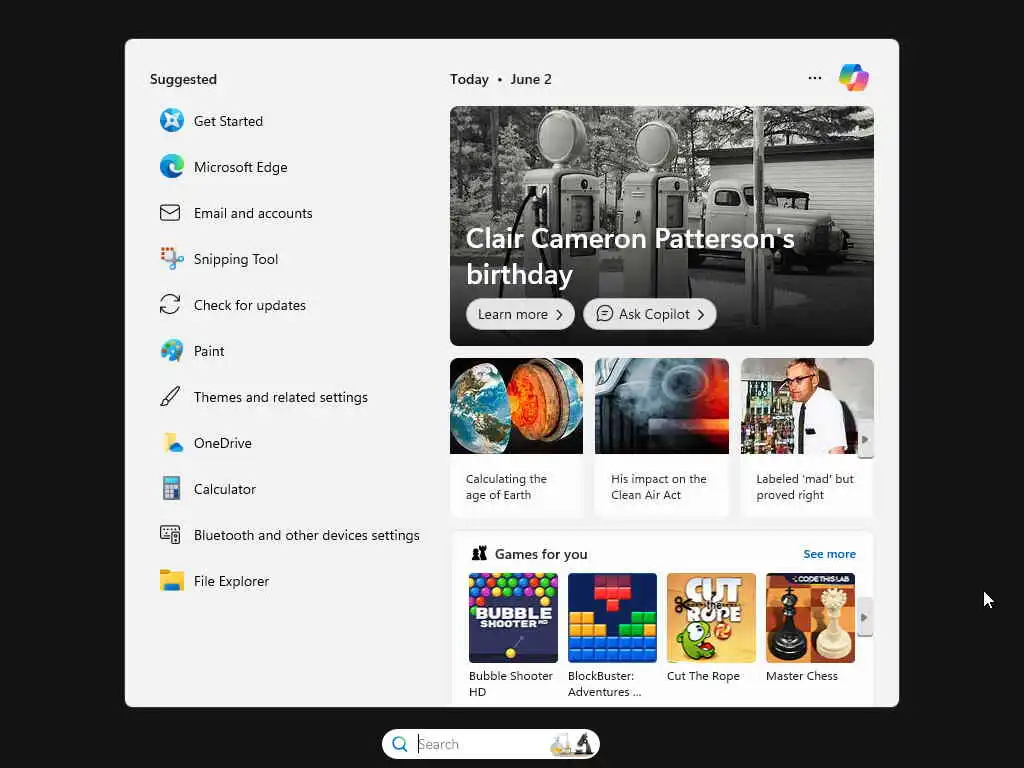This screenshot has height=768, width=1024.
Task: Launch Calculator from its icon
Action: (x=171, y=488)
